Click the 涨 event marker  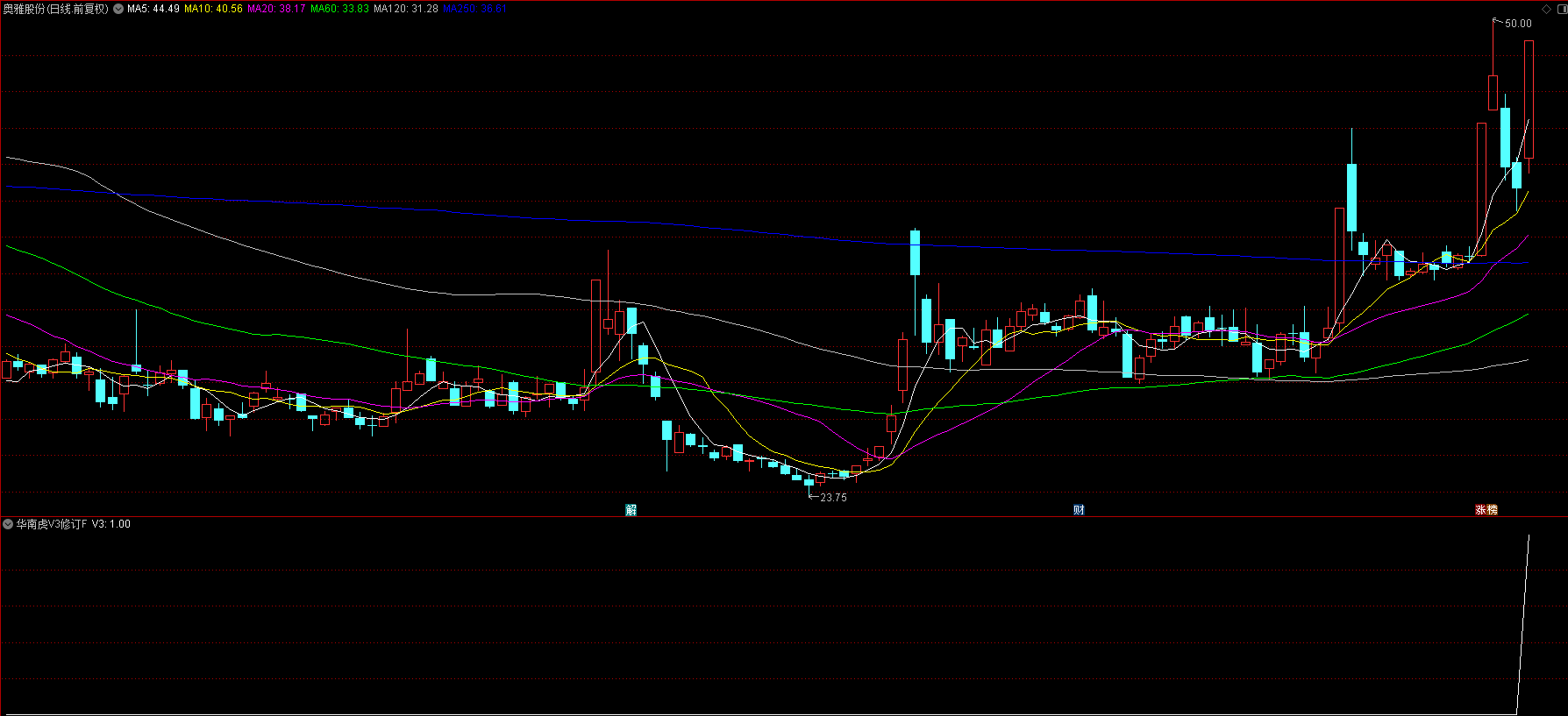(1480, 510)
